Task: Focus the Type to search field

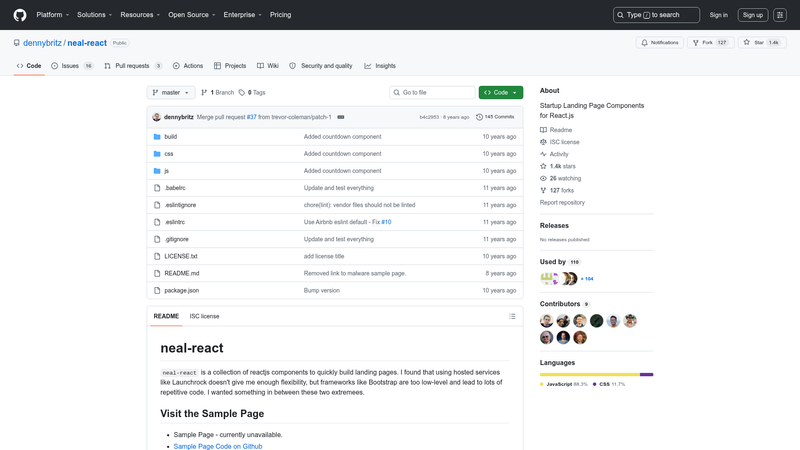Action: click(656, 15)
